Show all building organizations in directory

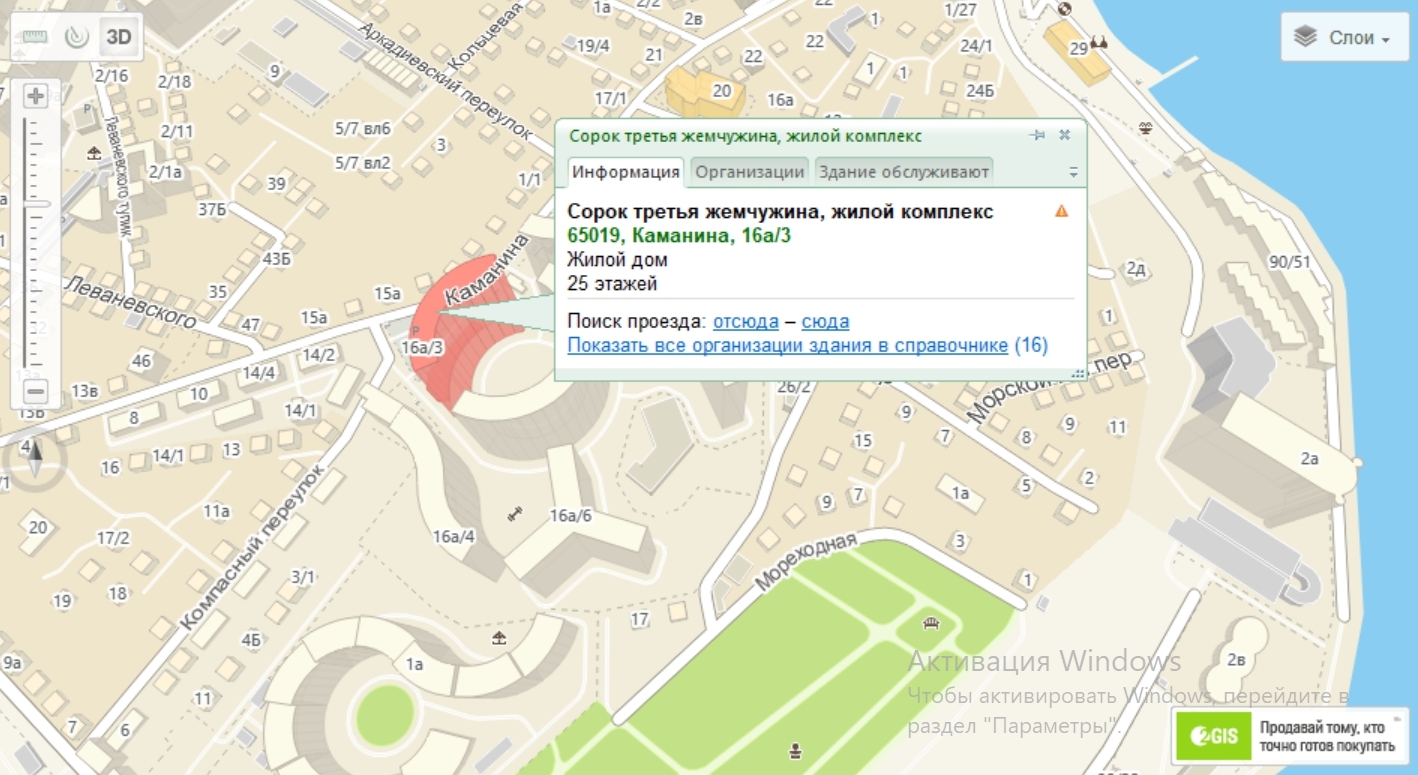click(787, 345)
